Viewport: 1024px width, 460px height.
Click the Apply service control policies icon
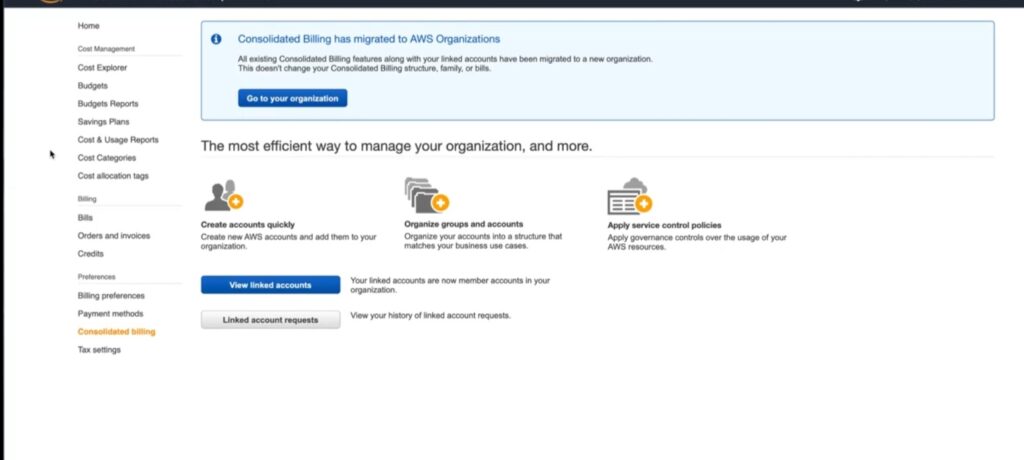click(630, 196)
